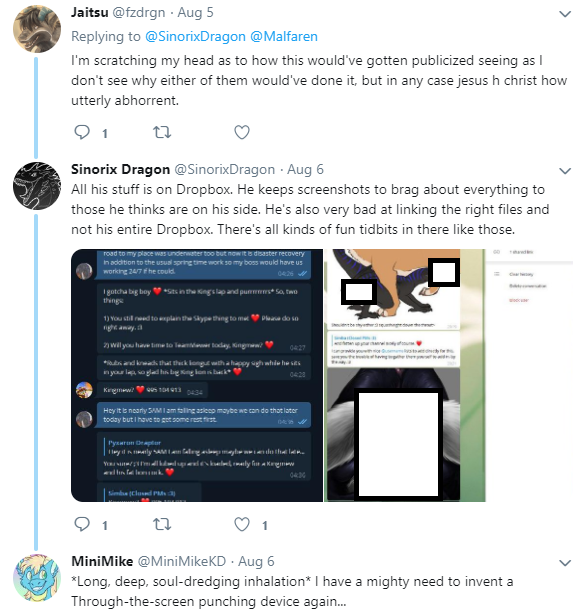Open MiniMike display name link
The height and width of the screenshot is (613, 587).
[102, 561]
